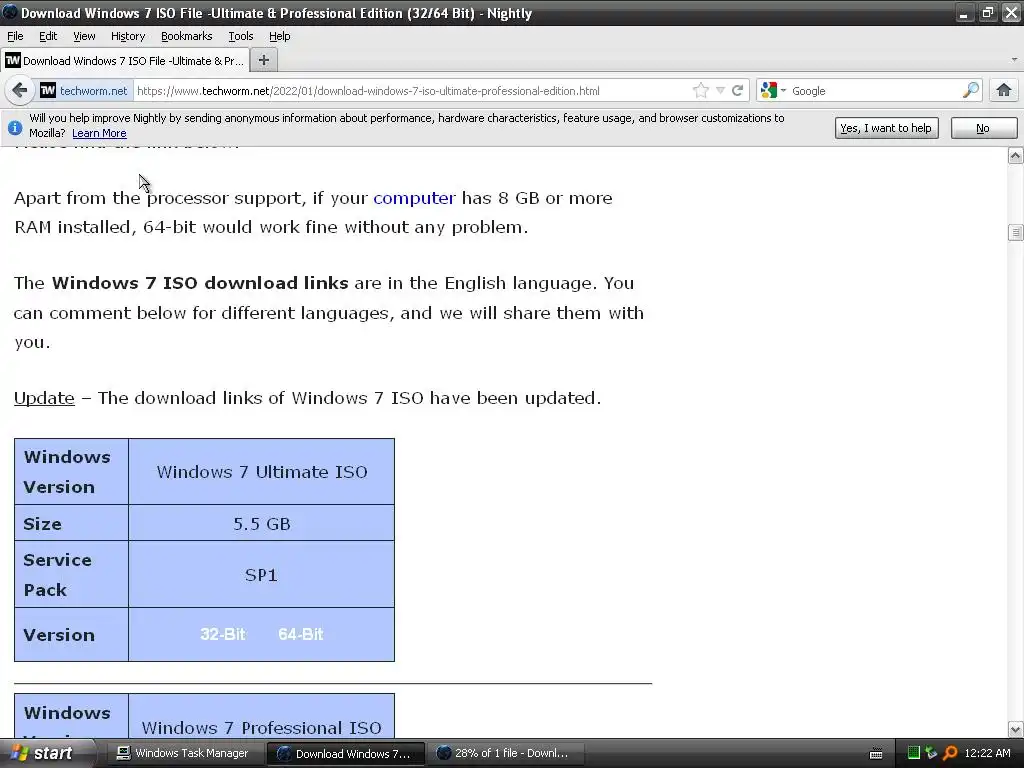Click the Windows 7 Ultimate ISO cell
The image size is (1024, 768).
click(x=261, y=472)
